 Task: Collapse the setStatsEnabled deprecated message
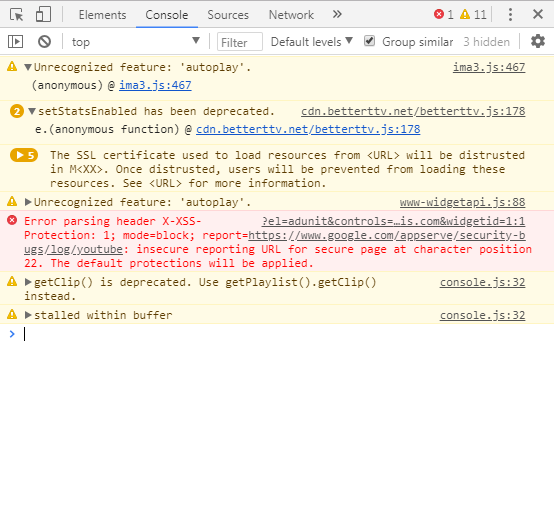(x=32, y=111)
